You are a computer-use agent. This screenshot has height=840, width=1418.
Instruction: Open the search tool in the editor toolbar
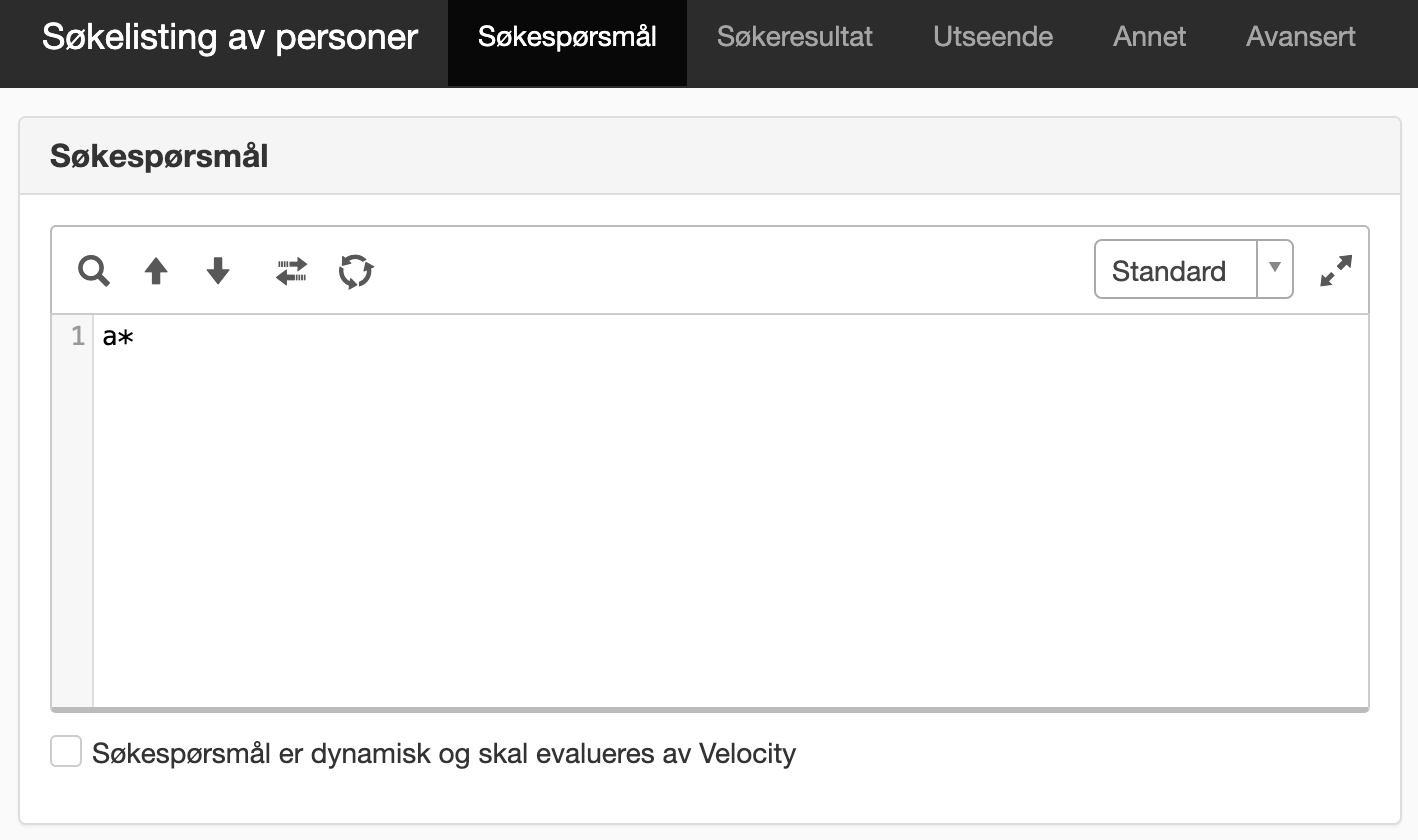pyautogui.click(x=94, y=271)
